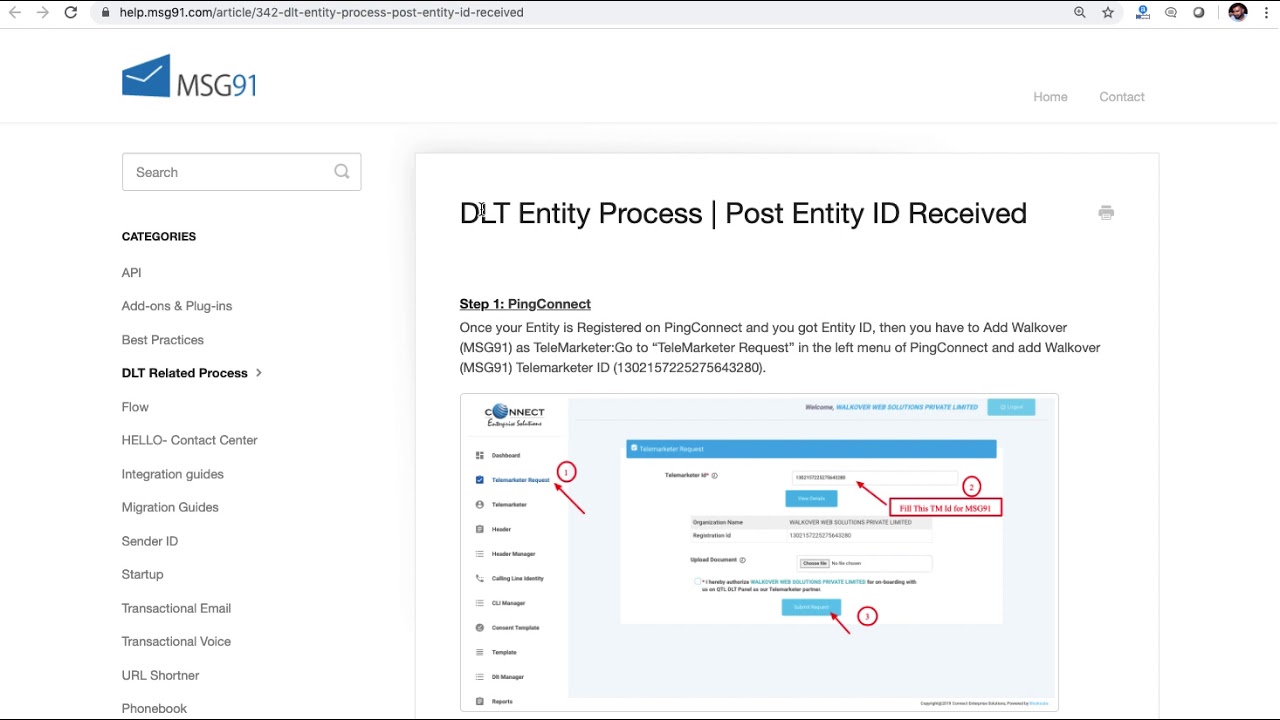Go to Home in top navigation

pyautogui.click(x=1050, y=97)
